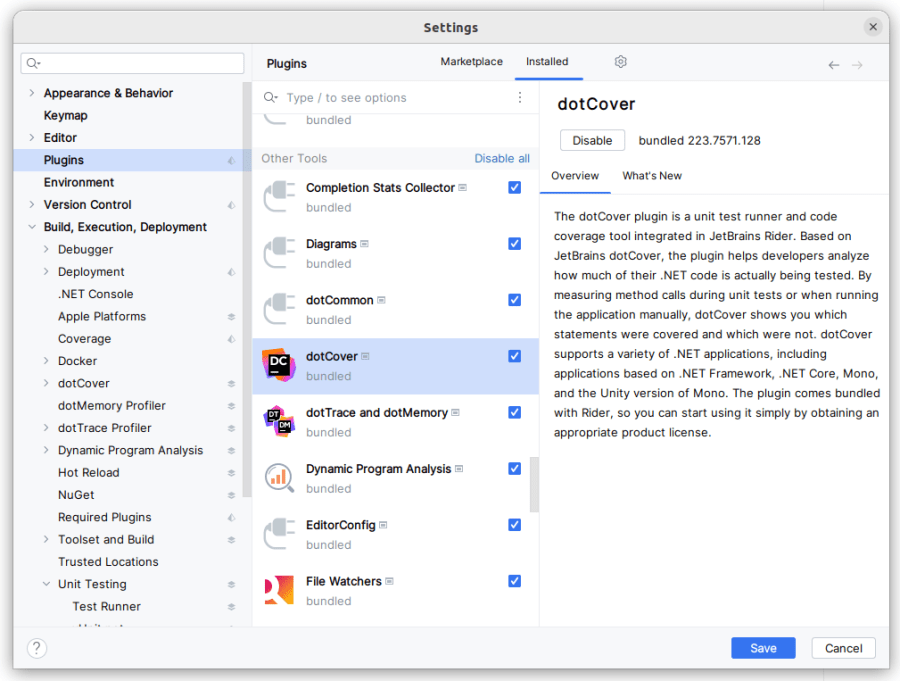The width and height of the screenshot is (900, 681).
Task: Toggle the dotCover plugin checkbox
Action: [x=514, y=356]
